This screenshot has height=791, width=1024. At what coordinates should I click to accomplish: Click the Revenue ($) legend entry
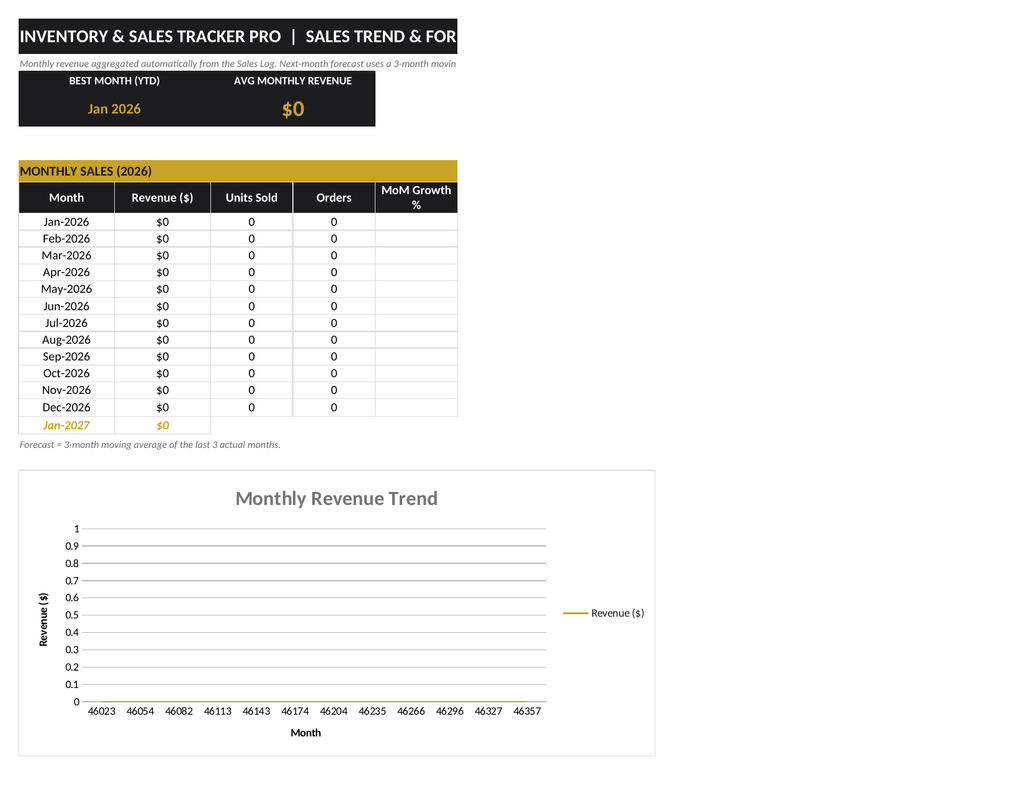tap(603, 613)
